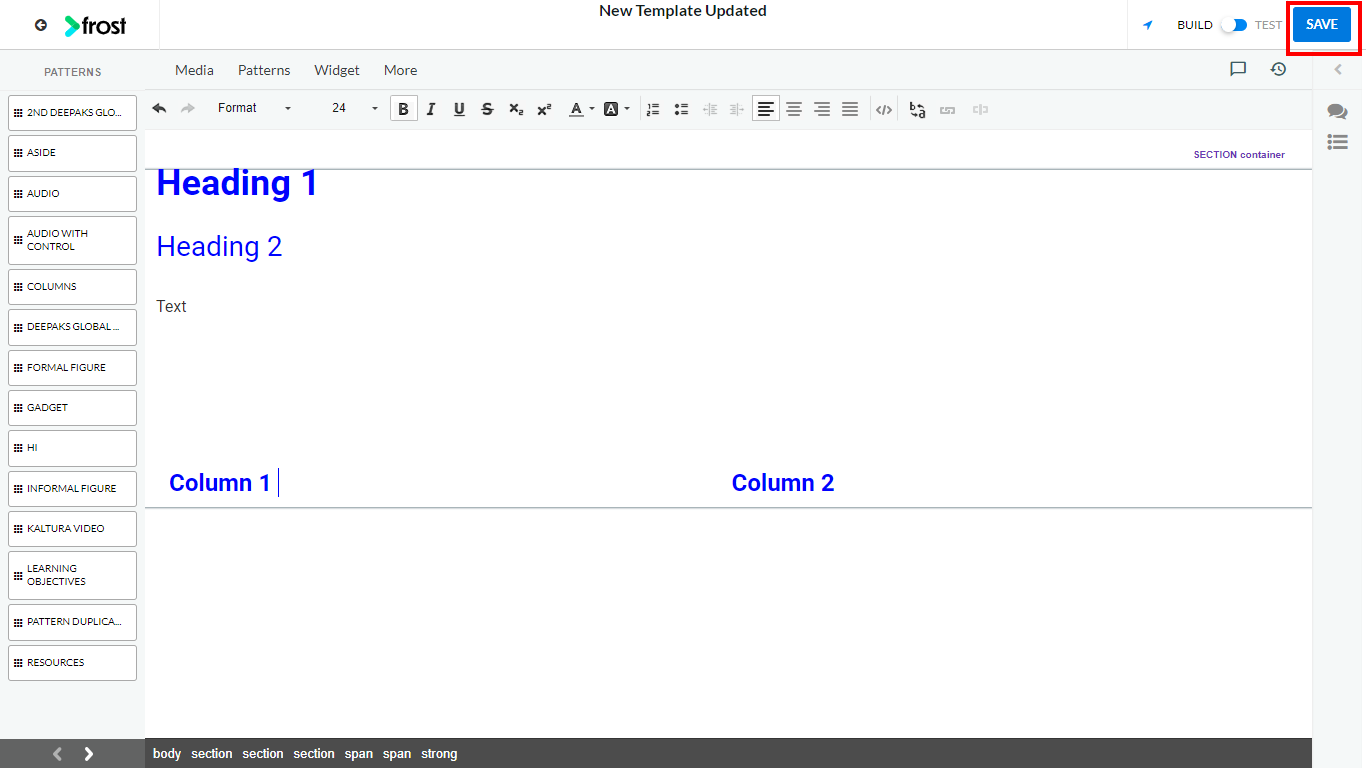The height and width of the screenshot is (768, 1366).
Task: Go to next patterns page arrow
Action: 89,754
